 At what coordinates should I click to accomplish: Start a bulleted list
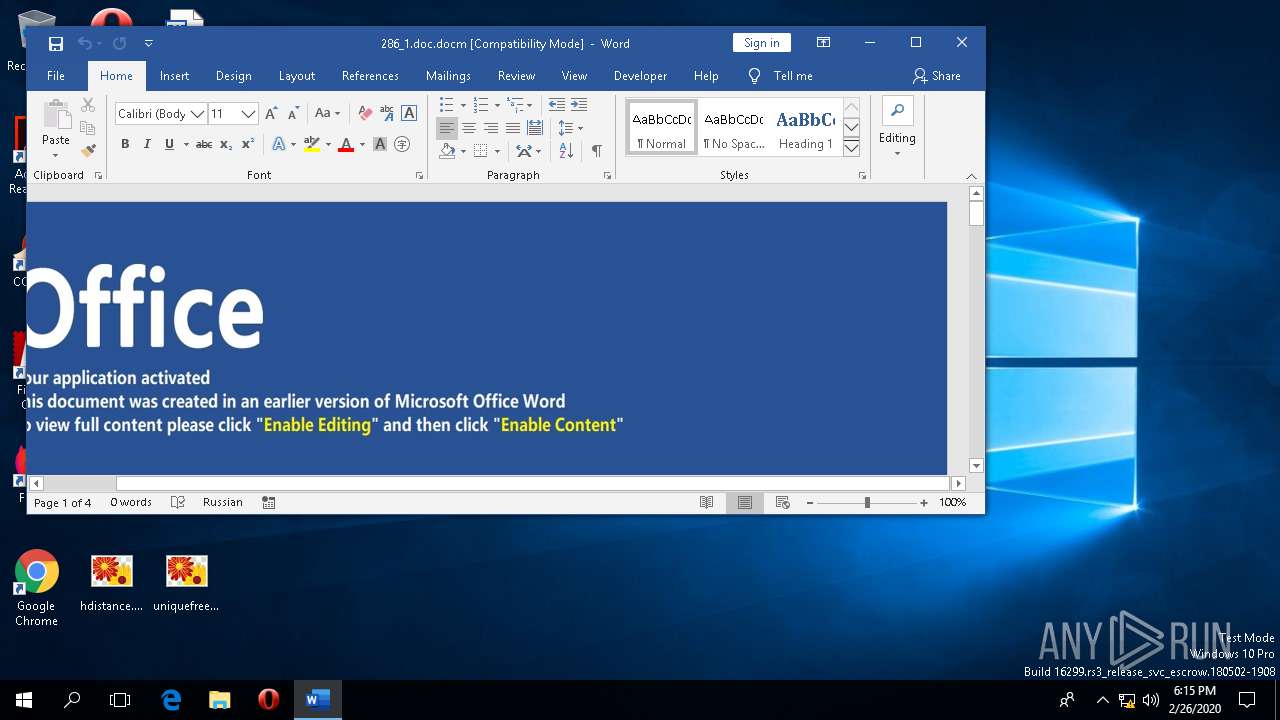click(x=447, y=105)
